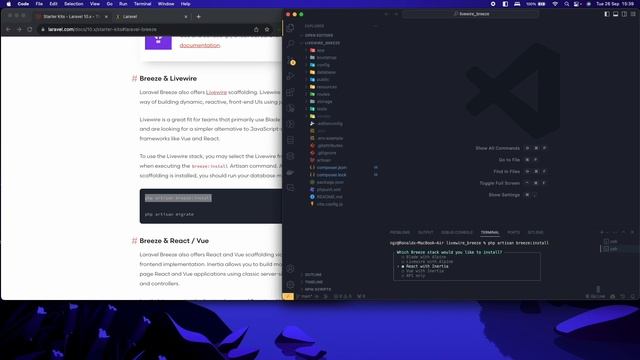Screen dimensions: 640x360
Task: Open README.md in the explorer
Action: tap(329, 197)
